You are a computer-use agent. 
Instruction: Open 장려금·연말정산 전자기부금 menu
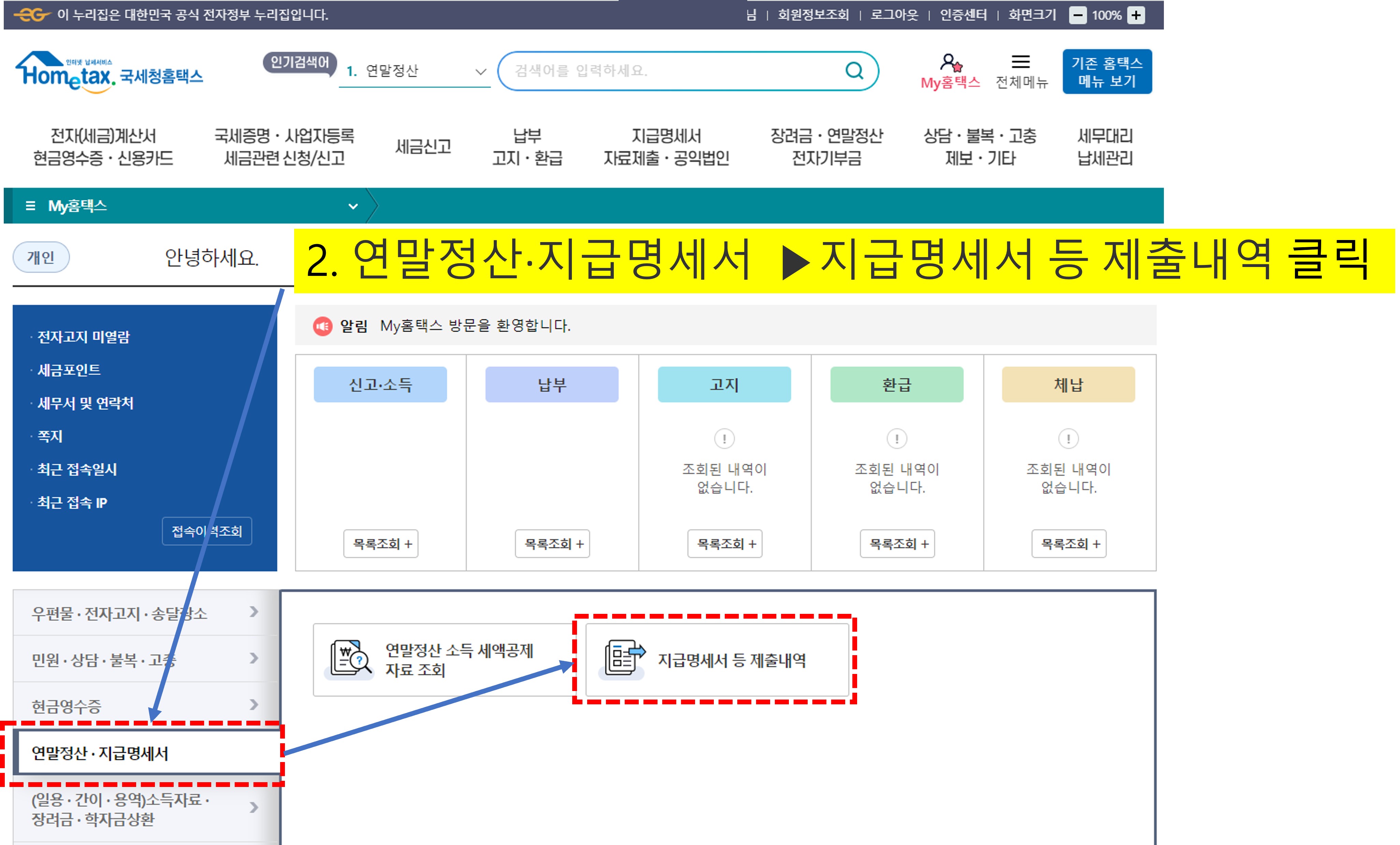click(826, 147)
